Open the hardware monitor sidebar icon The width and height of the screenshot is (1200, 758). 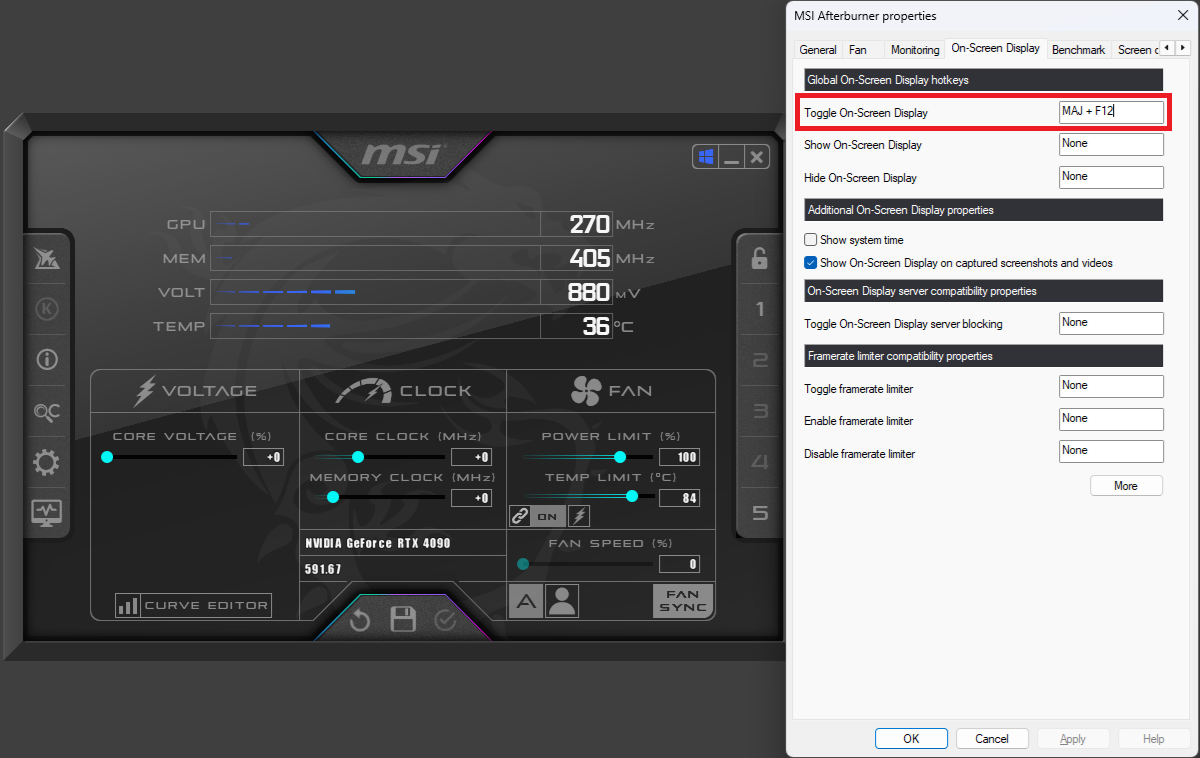click(47, 513)
